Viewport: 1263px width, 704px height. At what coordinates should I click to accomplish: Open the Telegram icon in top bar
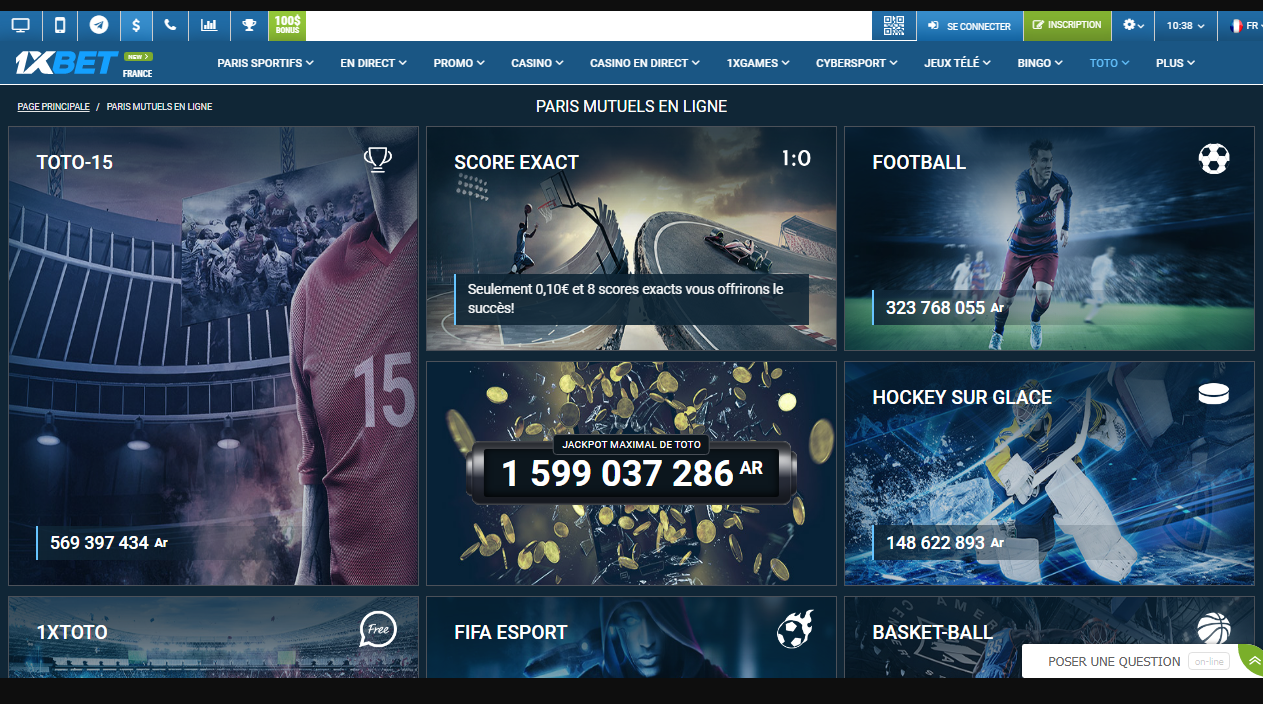[98, 25]
